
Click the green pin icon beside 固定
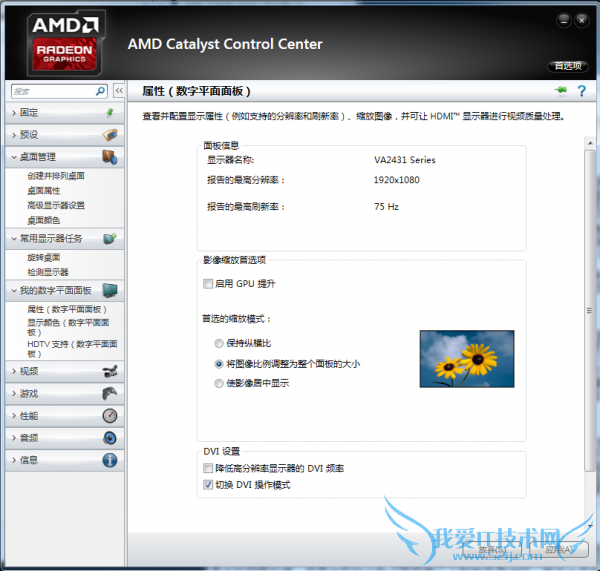(x=110, y=112)
